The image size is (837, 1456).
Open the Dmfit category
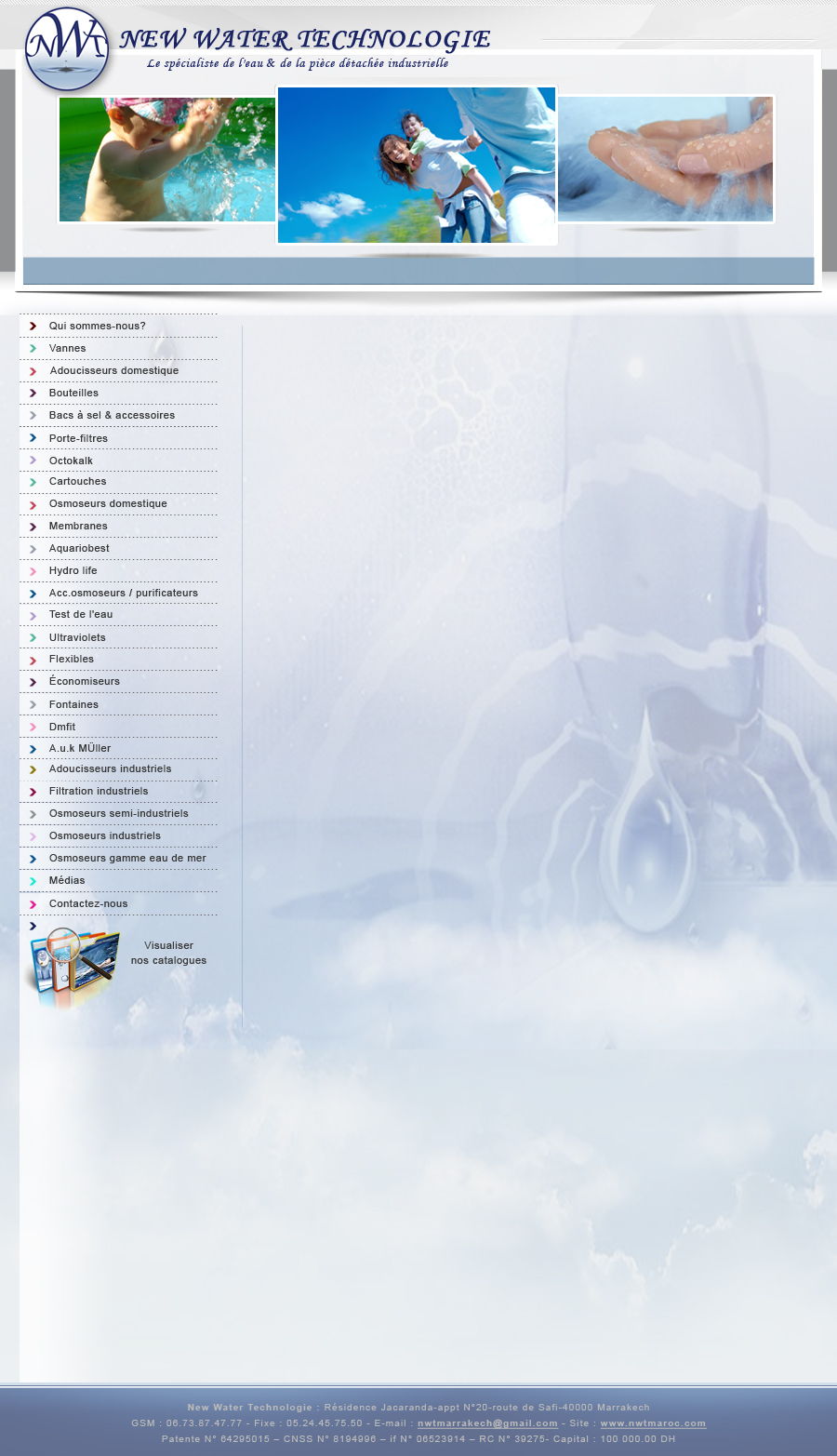62,728
